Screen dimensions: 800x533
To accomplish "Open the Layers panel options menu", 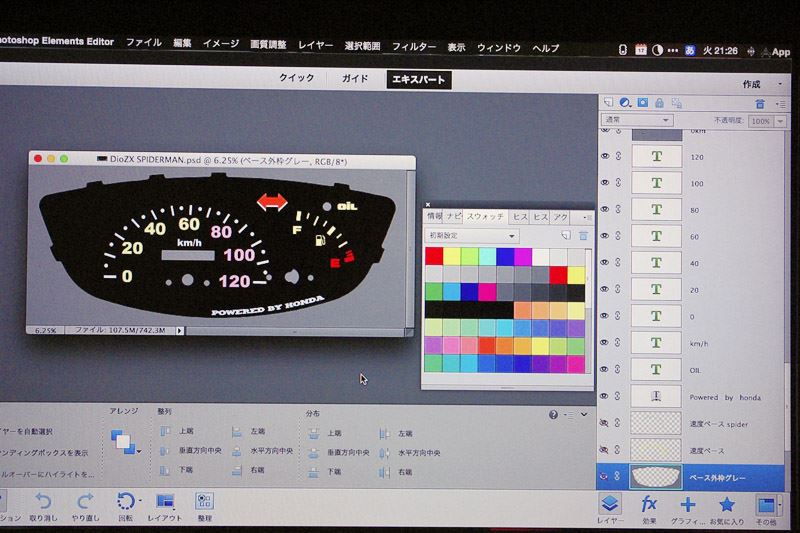I will (781, 104).
